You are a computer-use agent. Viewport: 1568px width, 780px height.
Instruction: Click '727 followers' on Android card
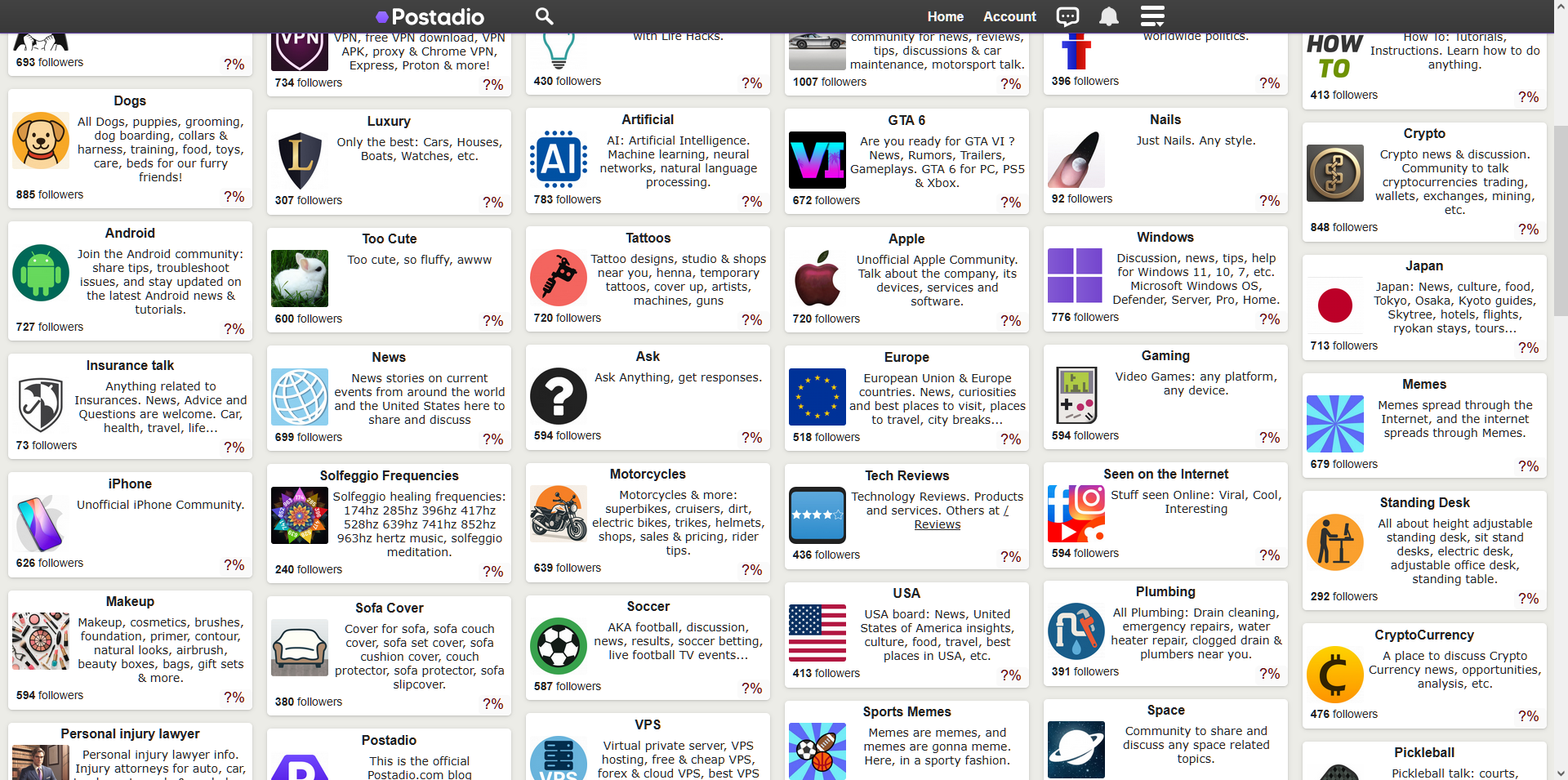click(x=50, y=327)
